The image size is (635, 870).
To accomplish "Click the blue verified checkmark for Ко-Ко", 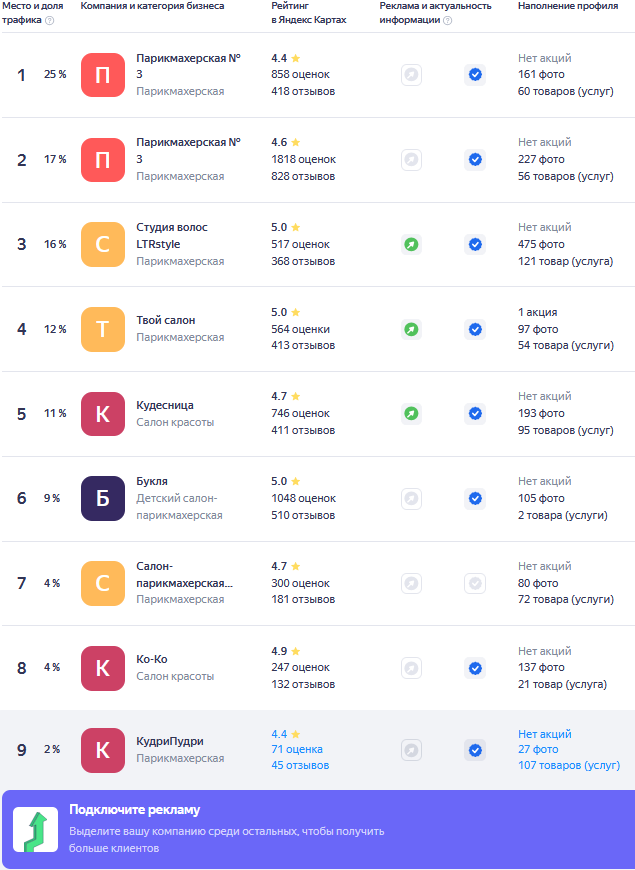I will (x=475, y=667).
